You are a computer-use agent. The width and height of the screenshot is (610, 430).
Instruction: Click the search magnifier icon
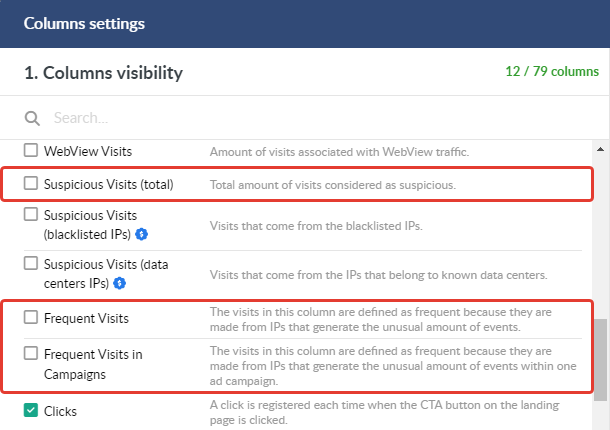coord(32,118)
